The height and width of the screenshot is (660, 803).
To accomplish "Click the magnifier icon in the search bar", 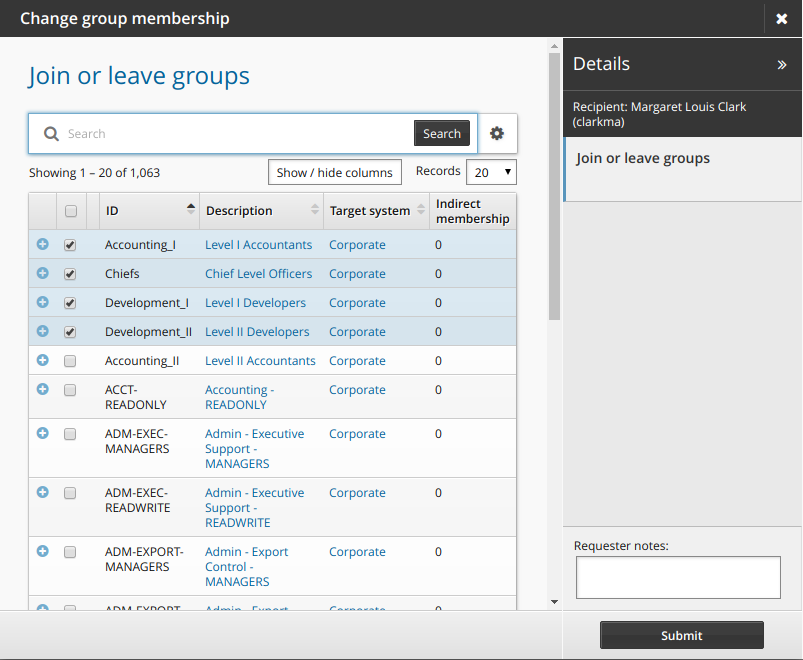I will [50, 133].
